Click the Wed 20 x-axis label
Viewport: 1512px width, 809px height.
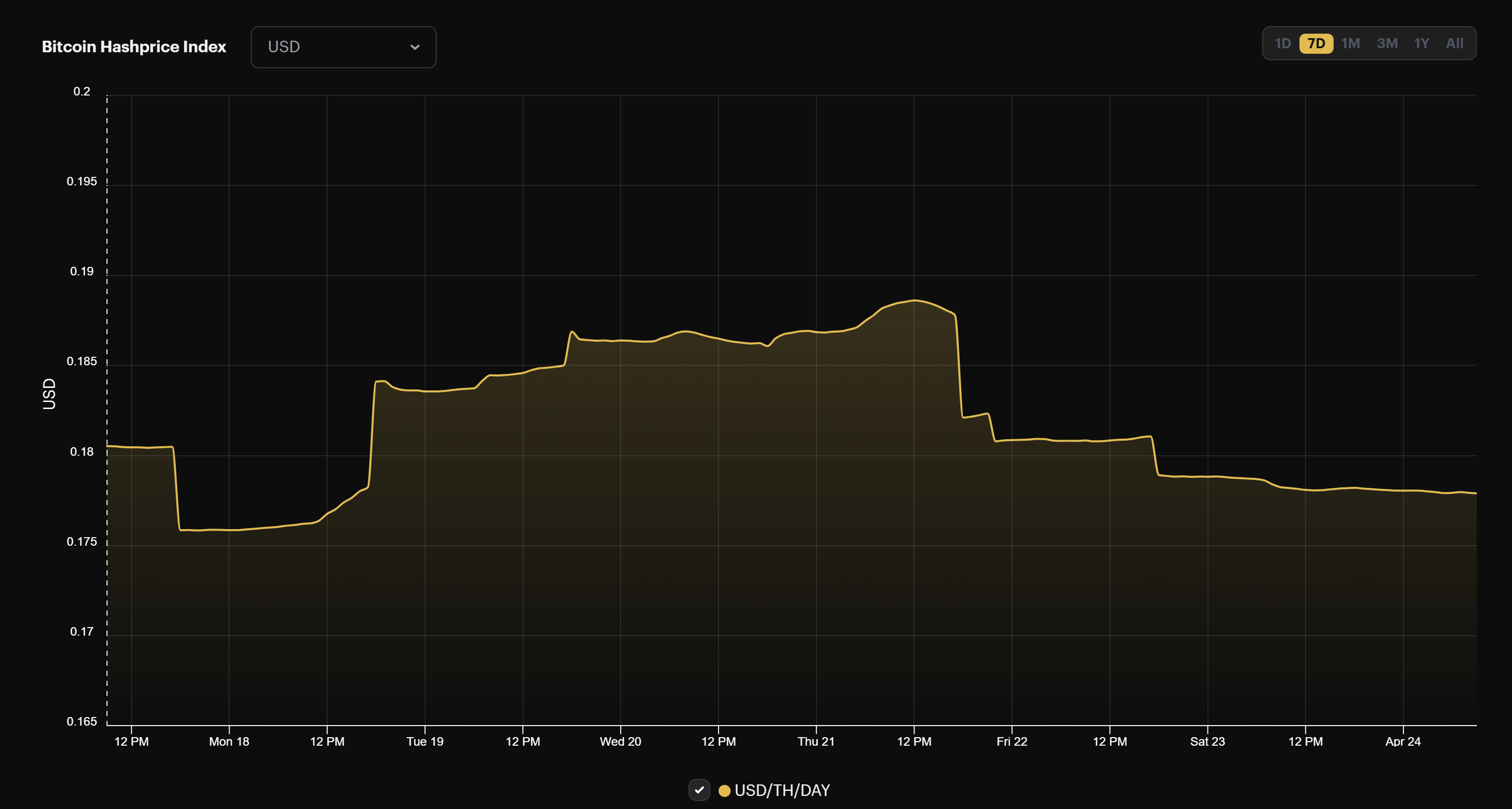(621, 742)
